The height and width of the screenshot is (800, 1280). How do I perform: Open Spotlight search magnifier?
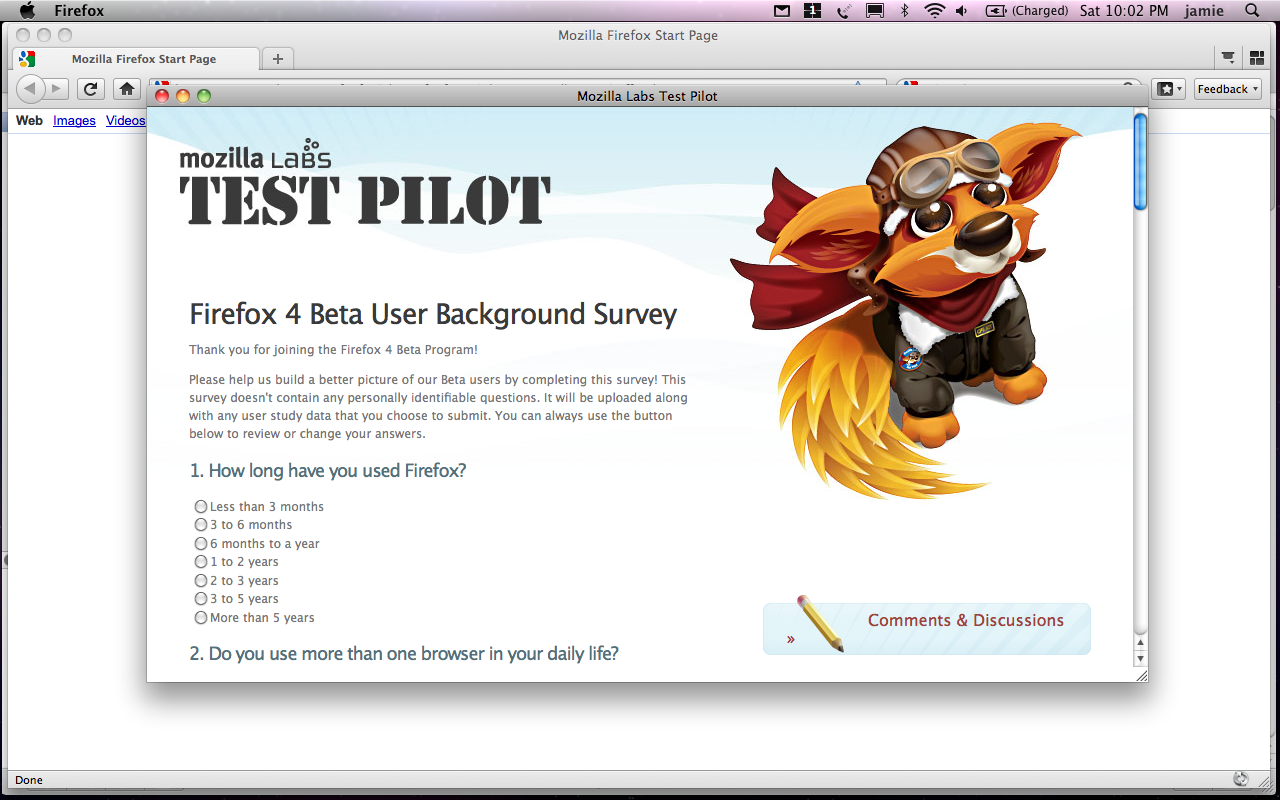click(x=1252, y=11)
